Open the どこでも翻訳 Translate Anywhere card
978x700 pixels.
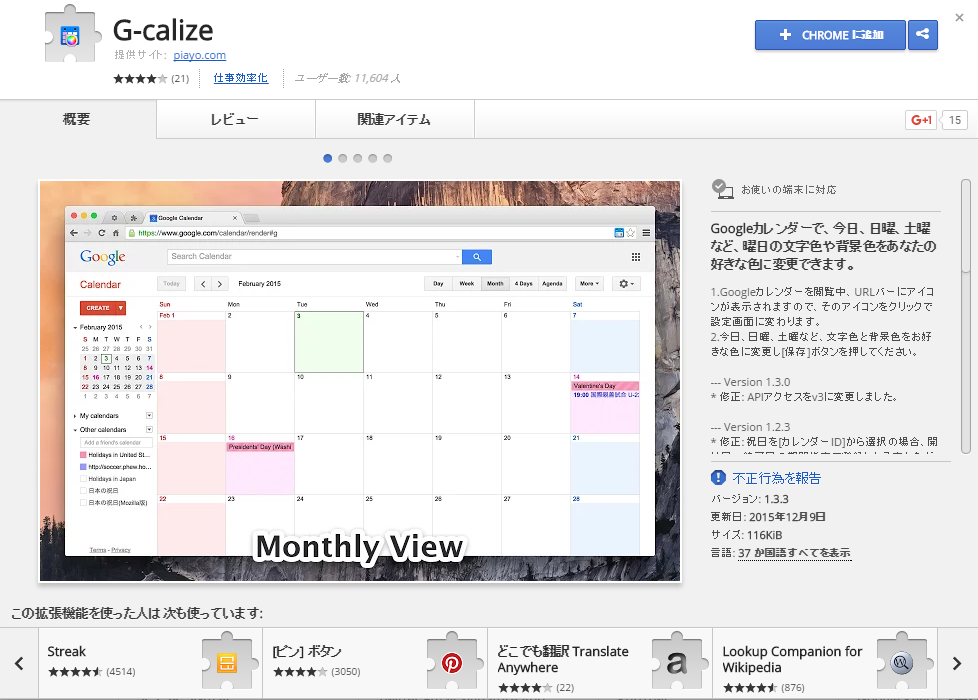coord(600,664)
